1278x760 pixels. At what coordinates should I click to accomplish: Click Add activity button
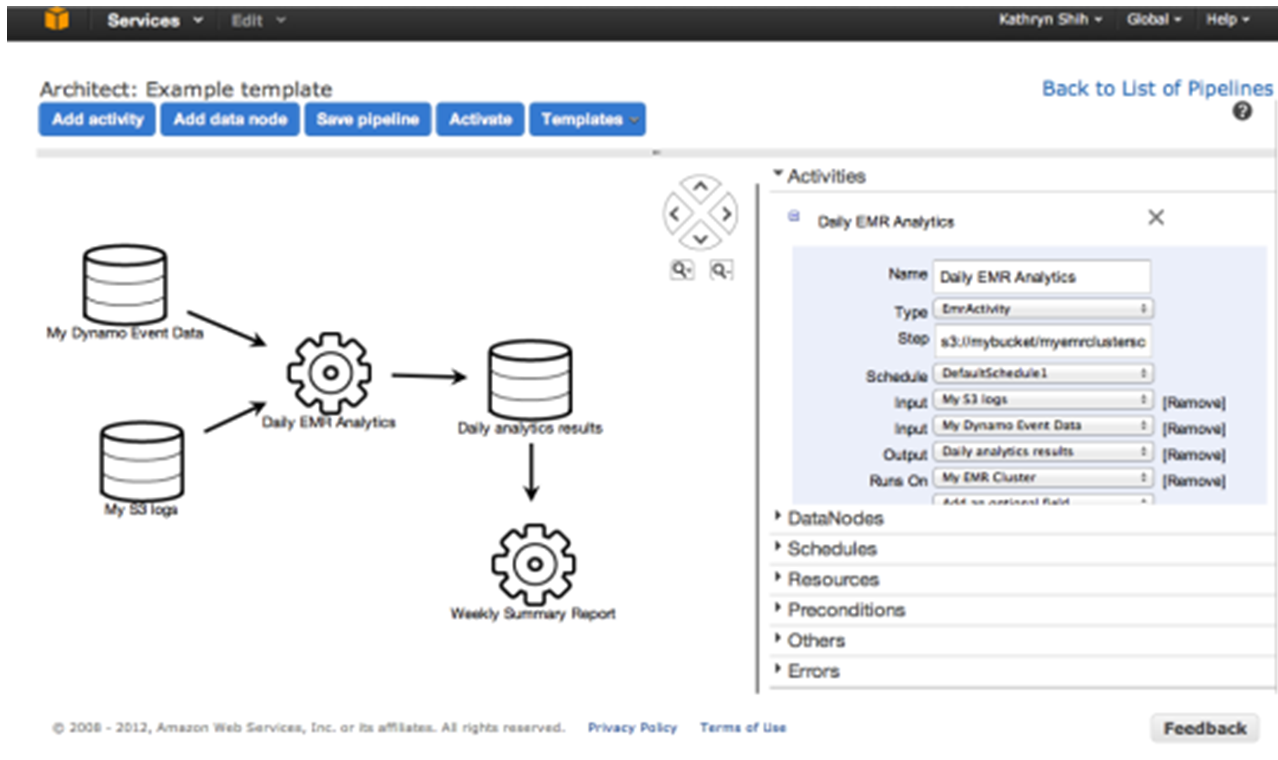coord(97,119)
